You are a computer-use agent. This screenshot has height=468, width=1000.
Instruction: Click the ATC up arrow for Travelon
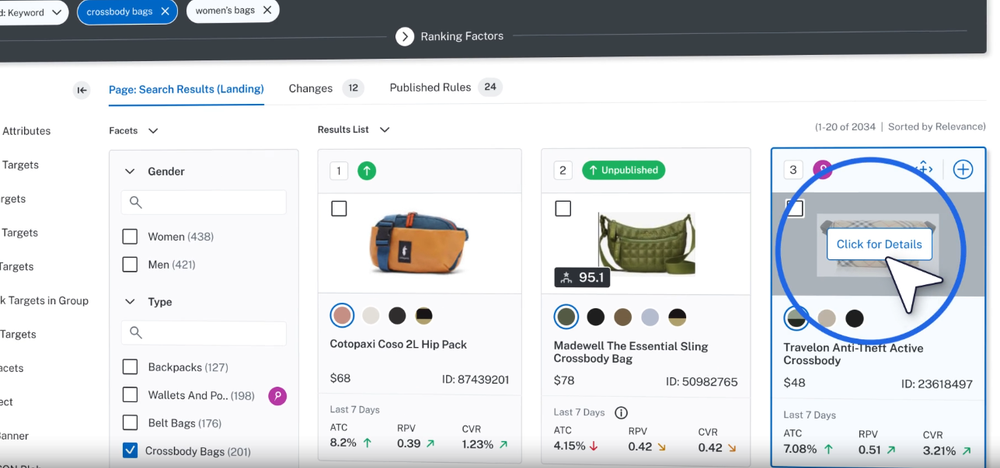[x=828, y=449]
